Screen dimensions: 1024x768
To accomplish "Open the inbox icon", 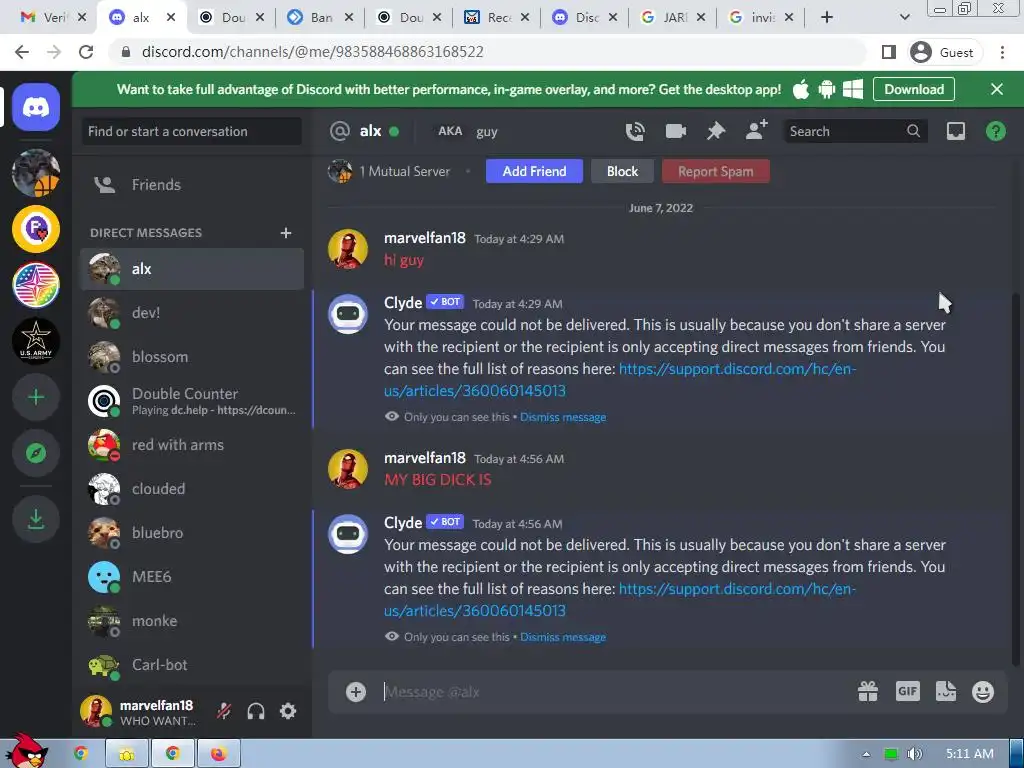I will (x=955, y=131).
